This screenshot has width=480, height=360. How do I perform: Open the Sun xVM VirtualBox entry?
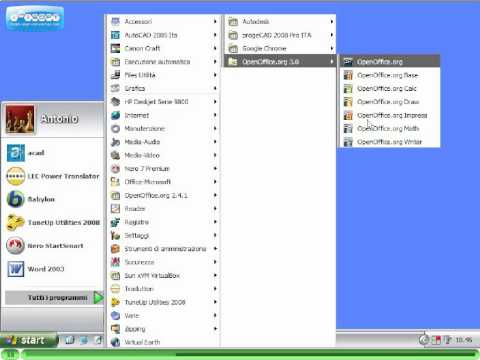point(164,275)
